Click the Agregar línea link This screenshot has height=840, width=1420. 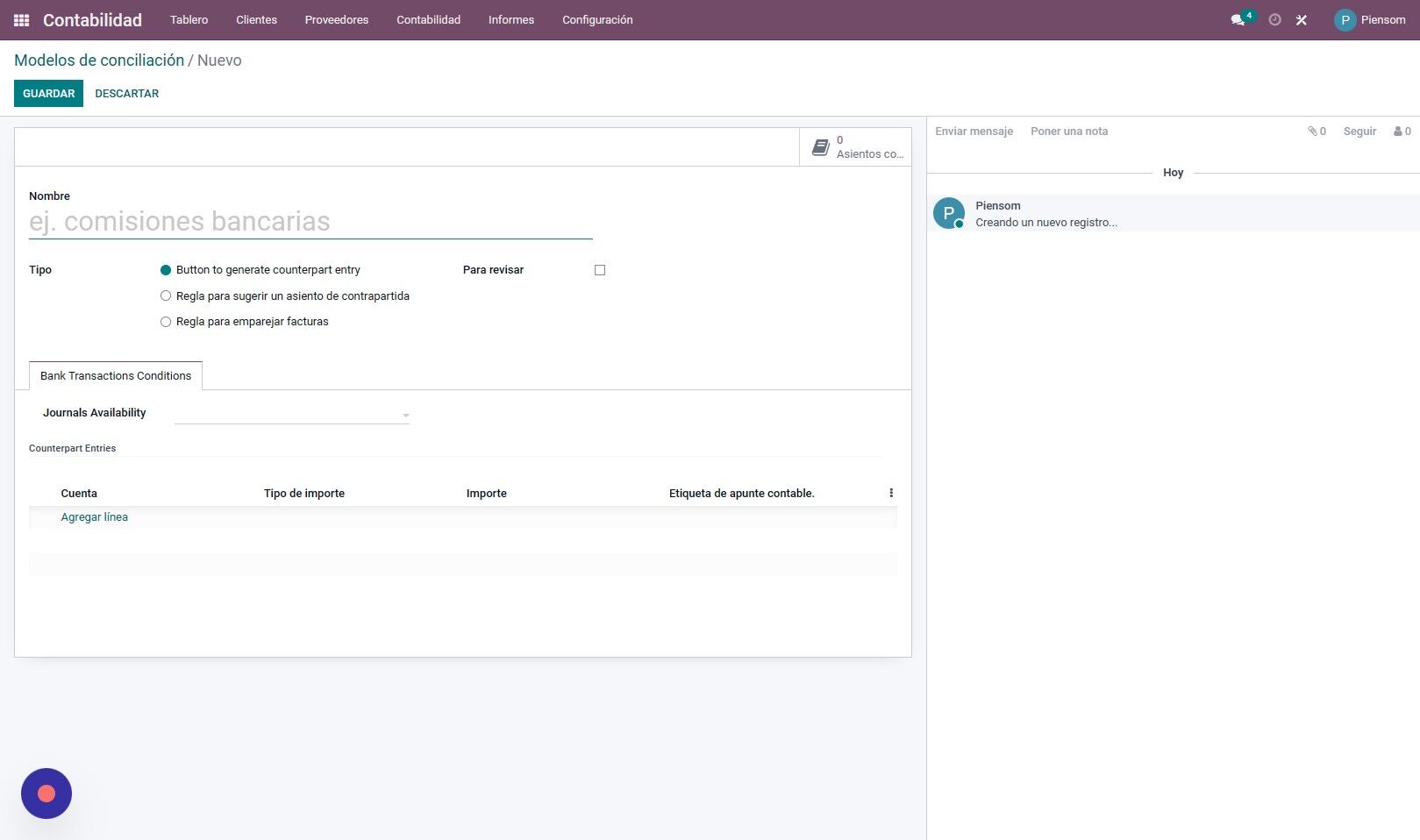95,517
